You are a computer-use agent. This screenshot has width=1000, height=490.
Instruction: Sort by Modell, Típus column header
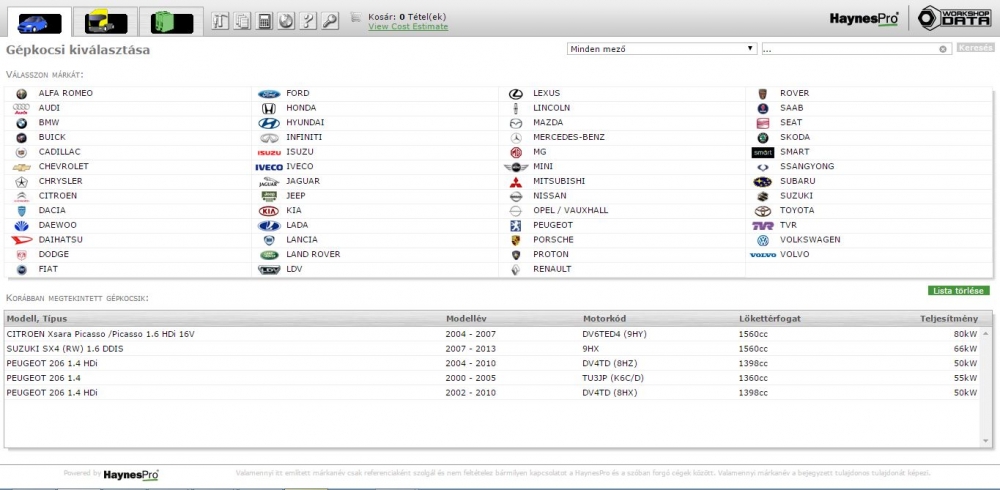coord(36,318)
